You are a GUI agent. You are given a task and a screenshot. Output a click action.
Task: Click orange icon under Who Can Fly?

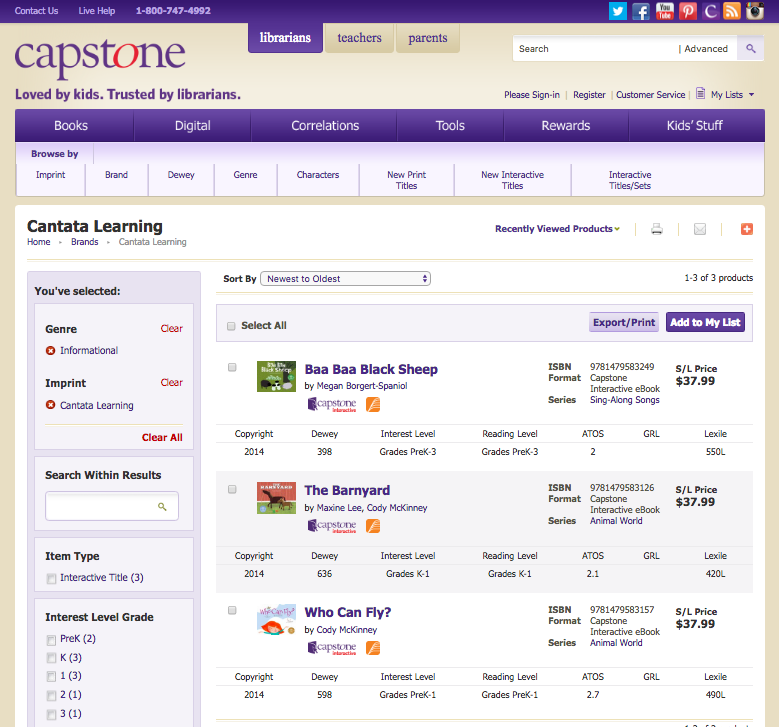(x=373, y=648)
